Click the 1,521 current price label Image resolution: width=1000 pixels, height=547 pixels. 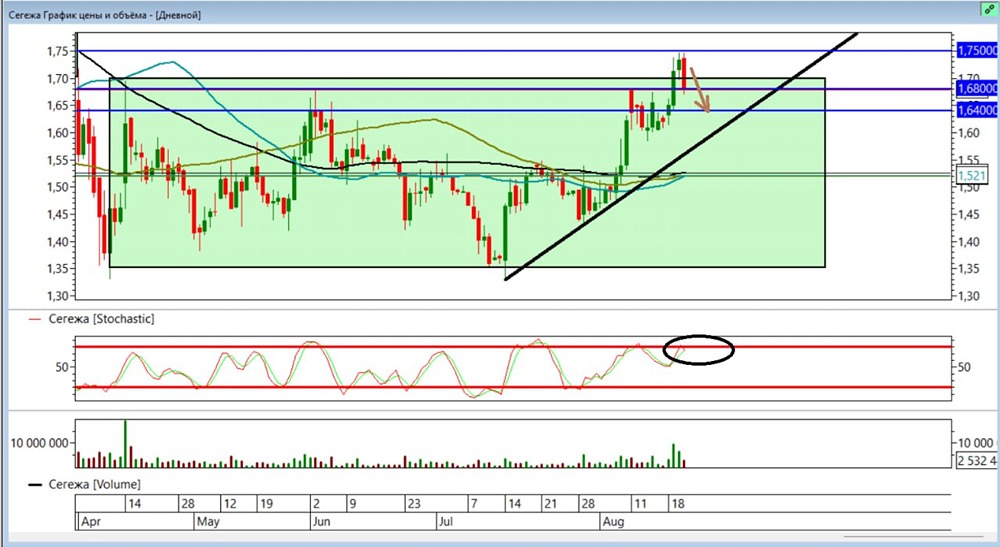pos(973,175)
